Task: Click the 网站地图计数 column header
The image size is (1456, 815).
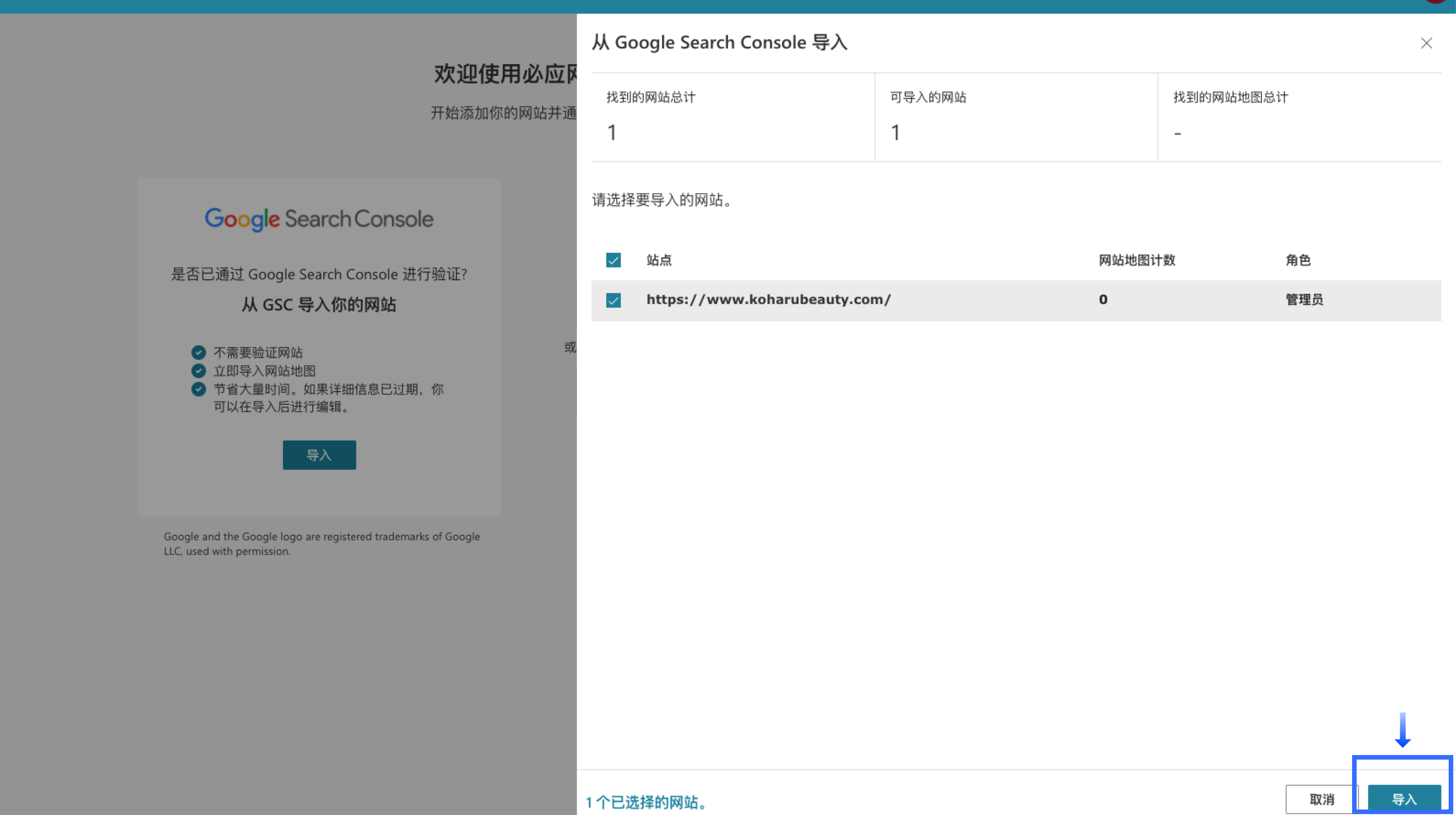Action: point(1137,260)
